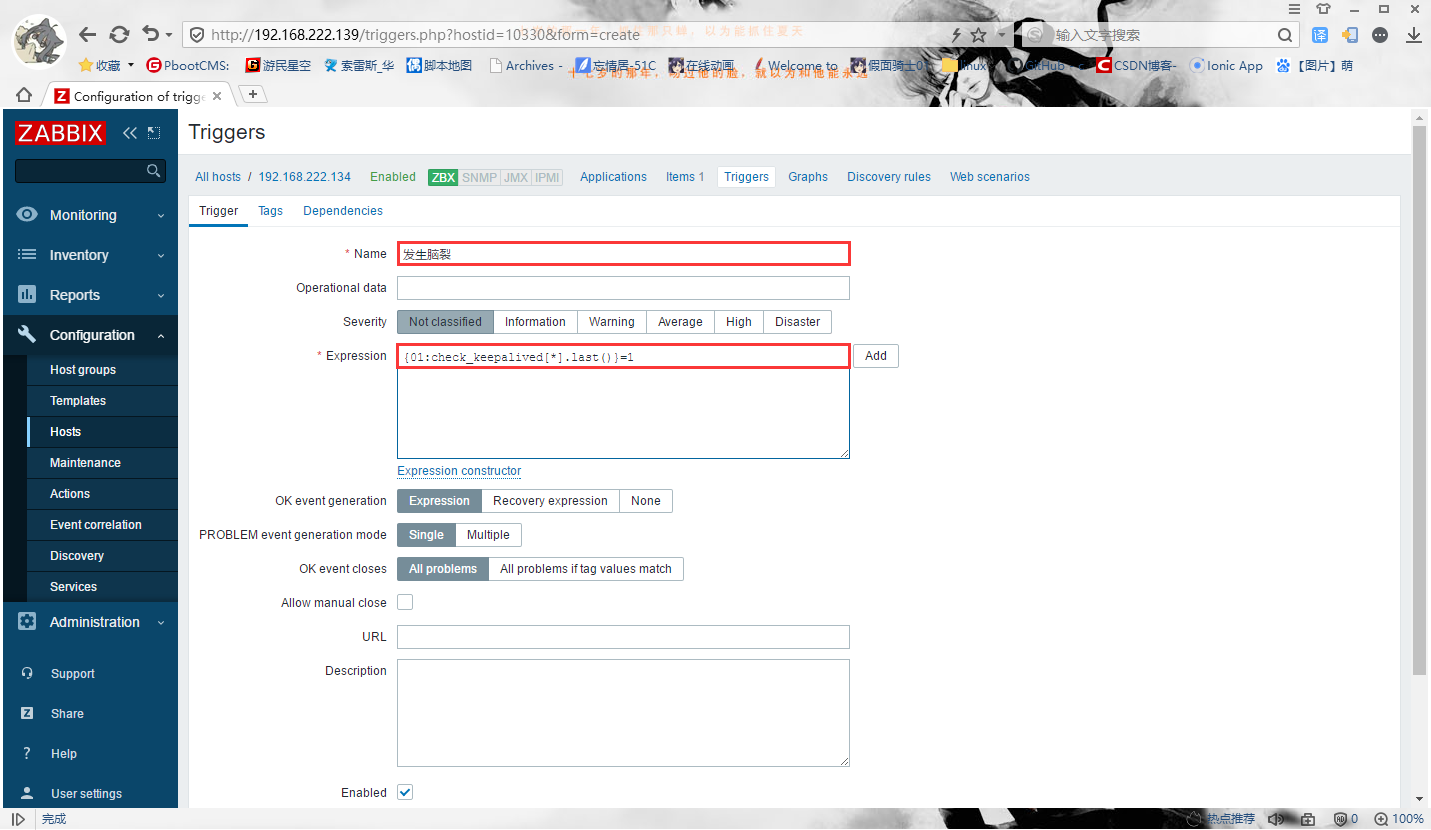The height and width of the screenshot is (830, 1431).
Task: Open host 192.168.222.134 link
Action: 305,177
